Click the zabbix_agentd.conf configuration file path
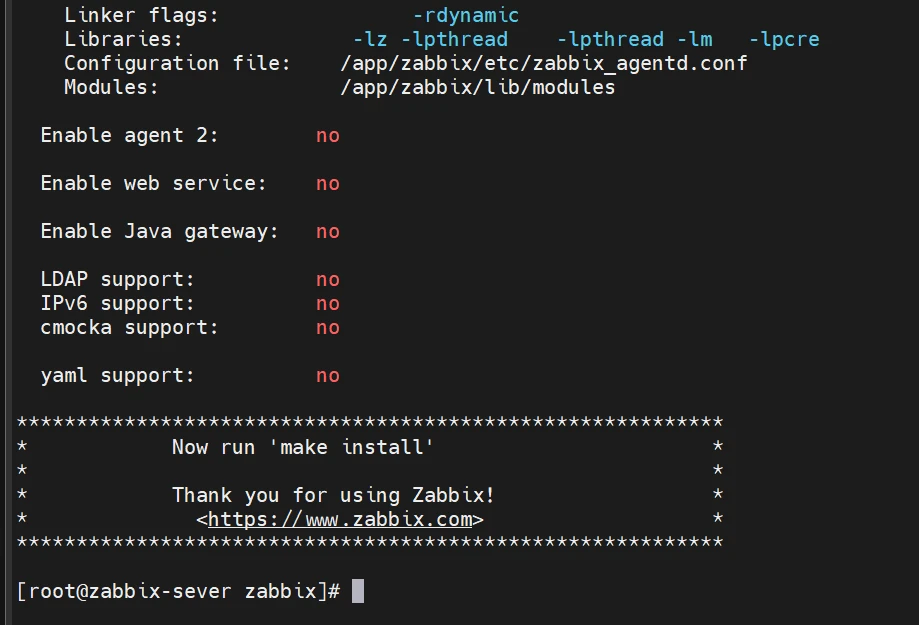 (x=543, y=63)
